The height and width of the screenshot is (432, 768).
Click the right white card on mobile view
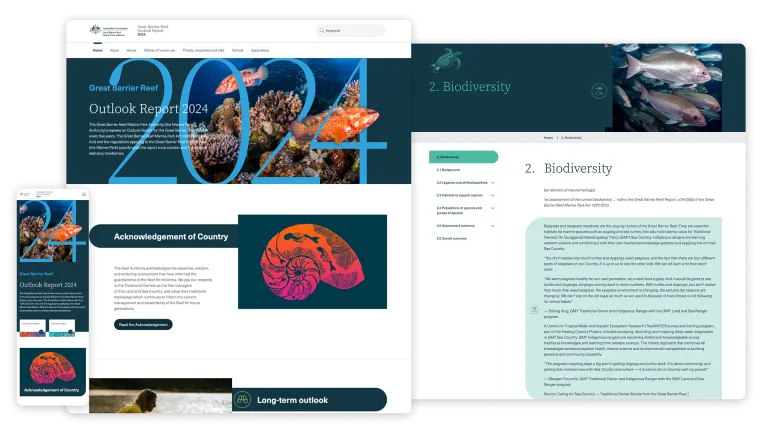click(x=62, y=328)
